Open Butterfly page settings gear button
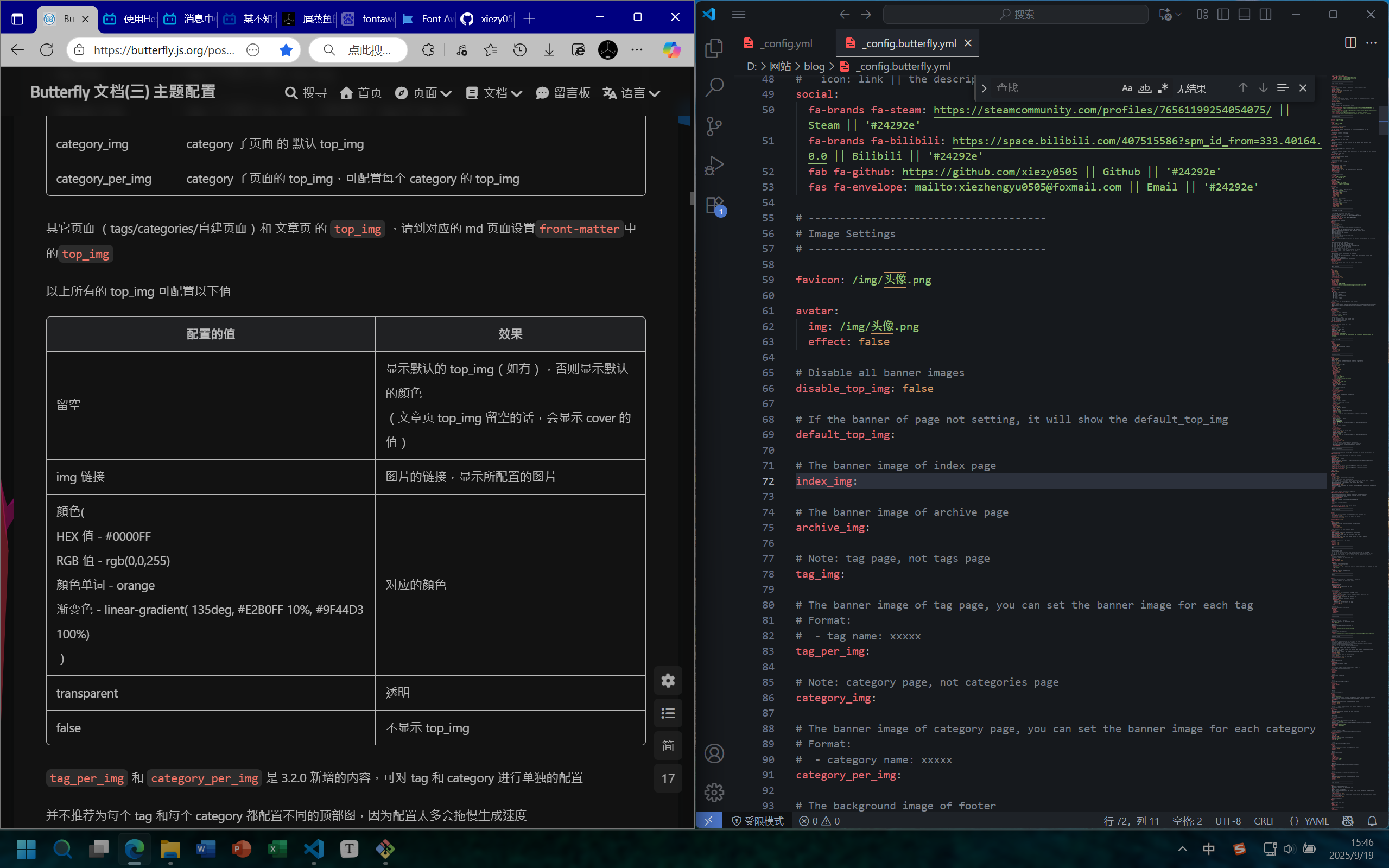 pyautogui.click(x=668, y=681)
